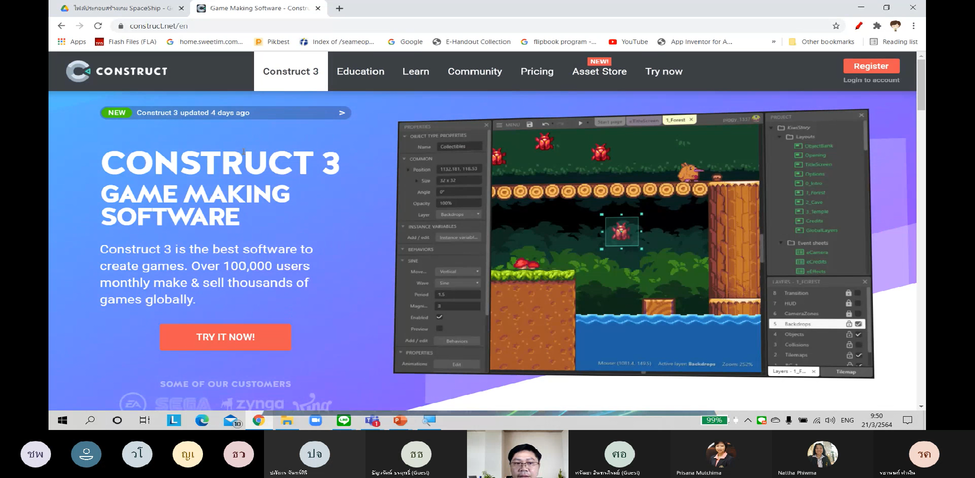
Task: Show hidden system tray icons
Action: pos(748,420)
